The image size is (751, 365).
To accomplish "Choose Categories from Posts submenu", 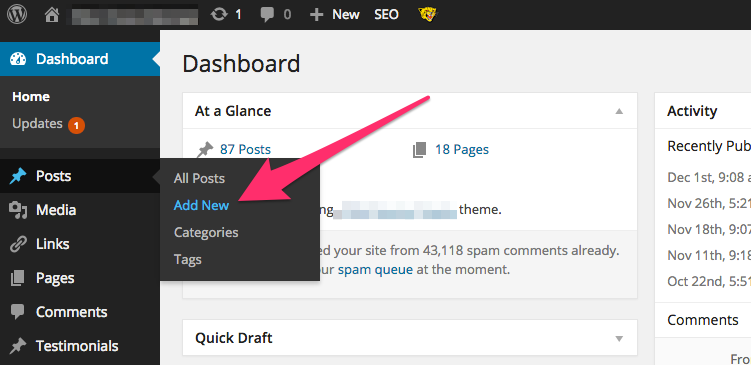I will (x=206, y=232).
